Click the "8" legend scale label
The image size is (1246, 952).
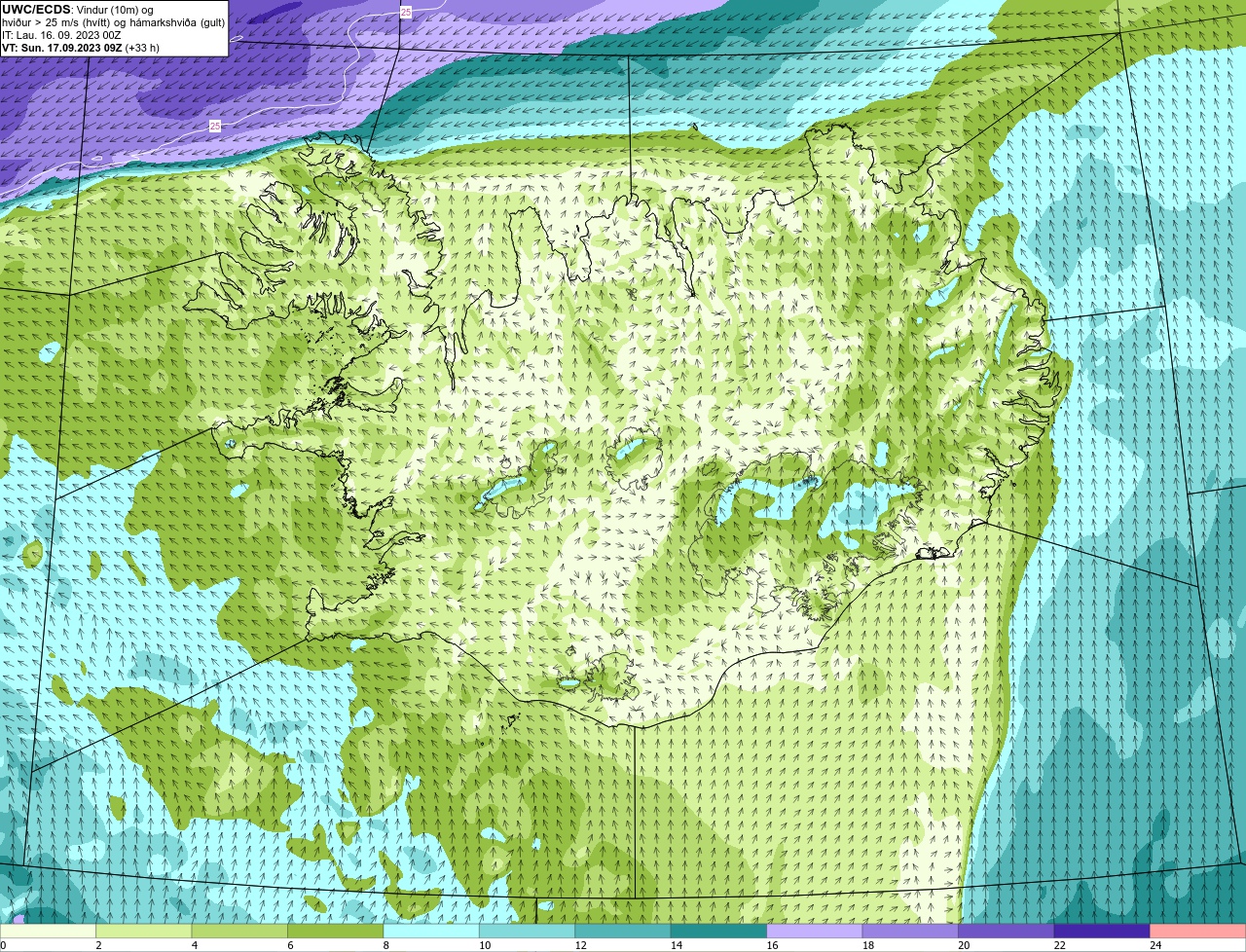[385, 945]
